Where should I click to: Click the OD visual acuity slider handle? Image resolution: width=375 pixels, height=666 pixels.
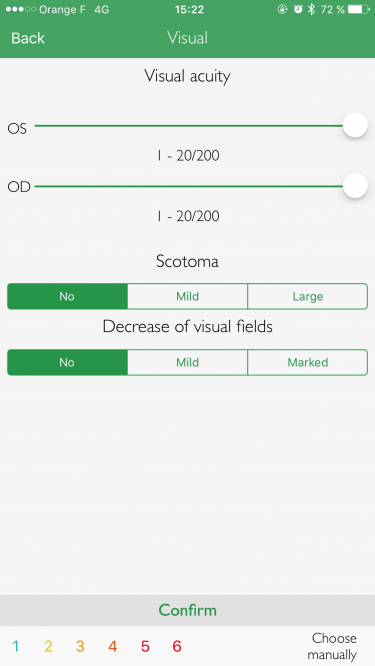point(355,186)
